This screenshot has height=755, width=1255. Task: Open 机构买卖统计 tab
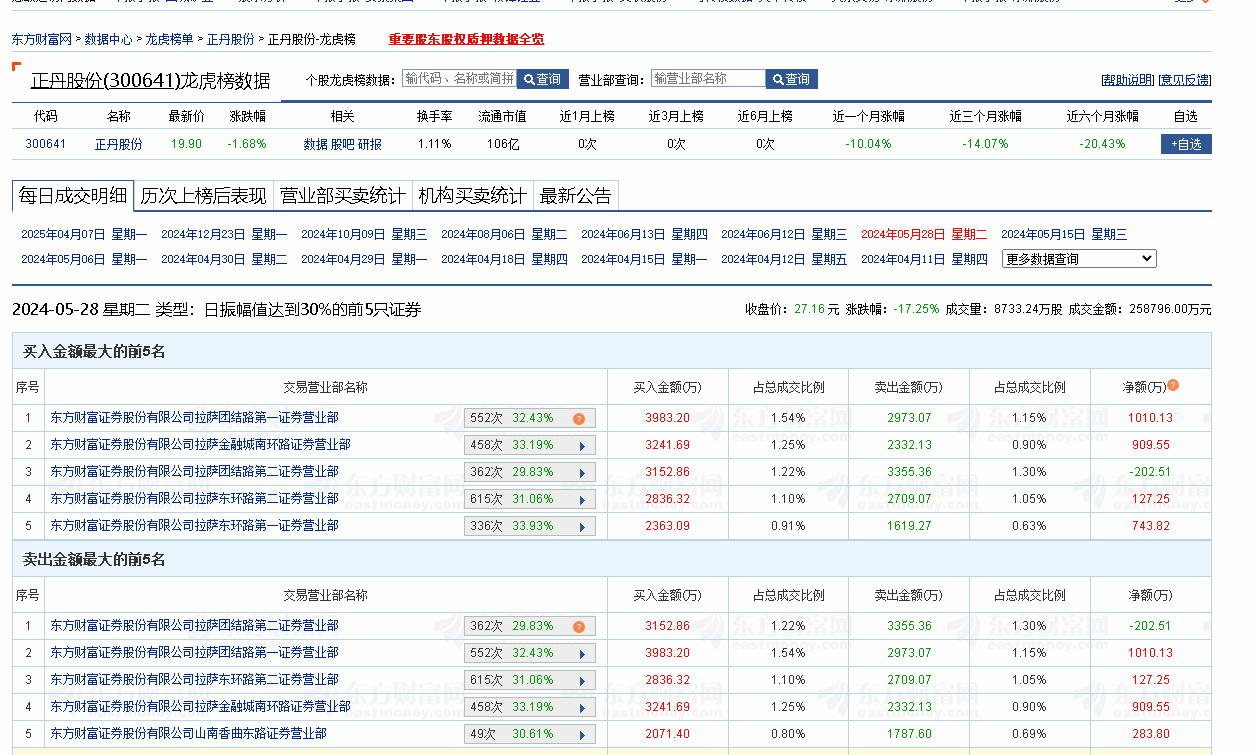[x=473, y=196]
